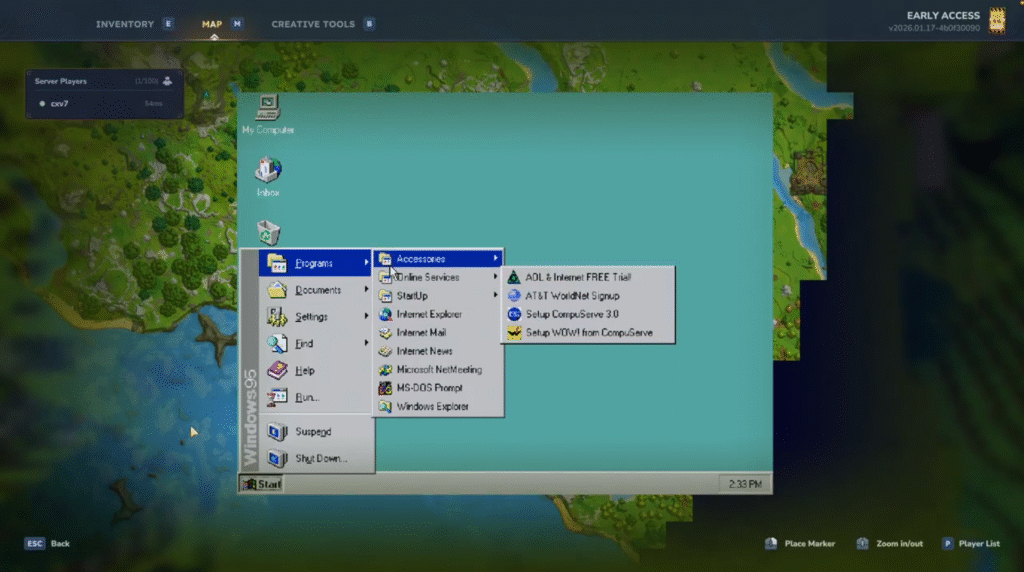
Task: Click the MS-DOS Prompt text label
Action: click(430, 388)
